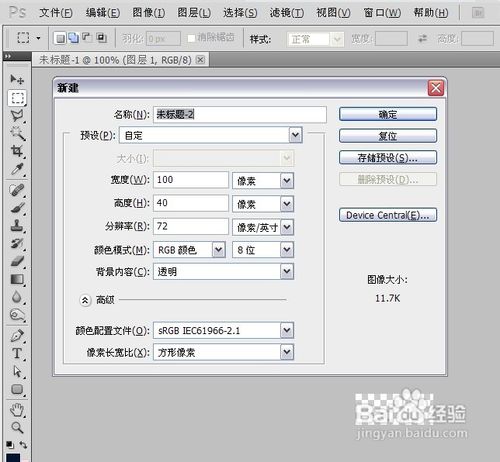Open the Layer menu
The width and height of the screenshot is (500, 462).
point(194,13)
